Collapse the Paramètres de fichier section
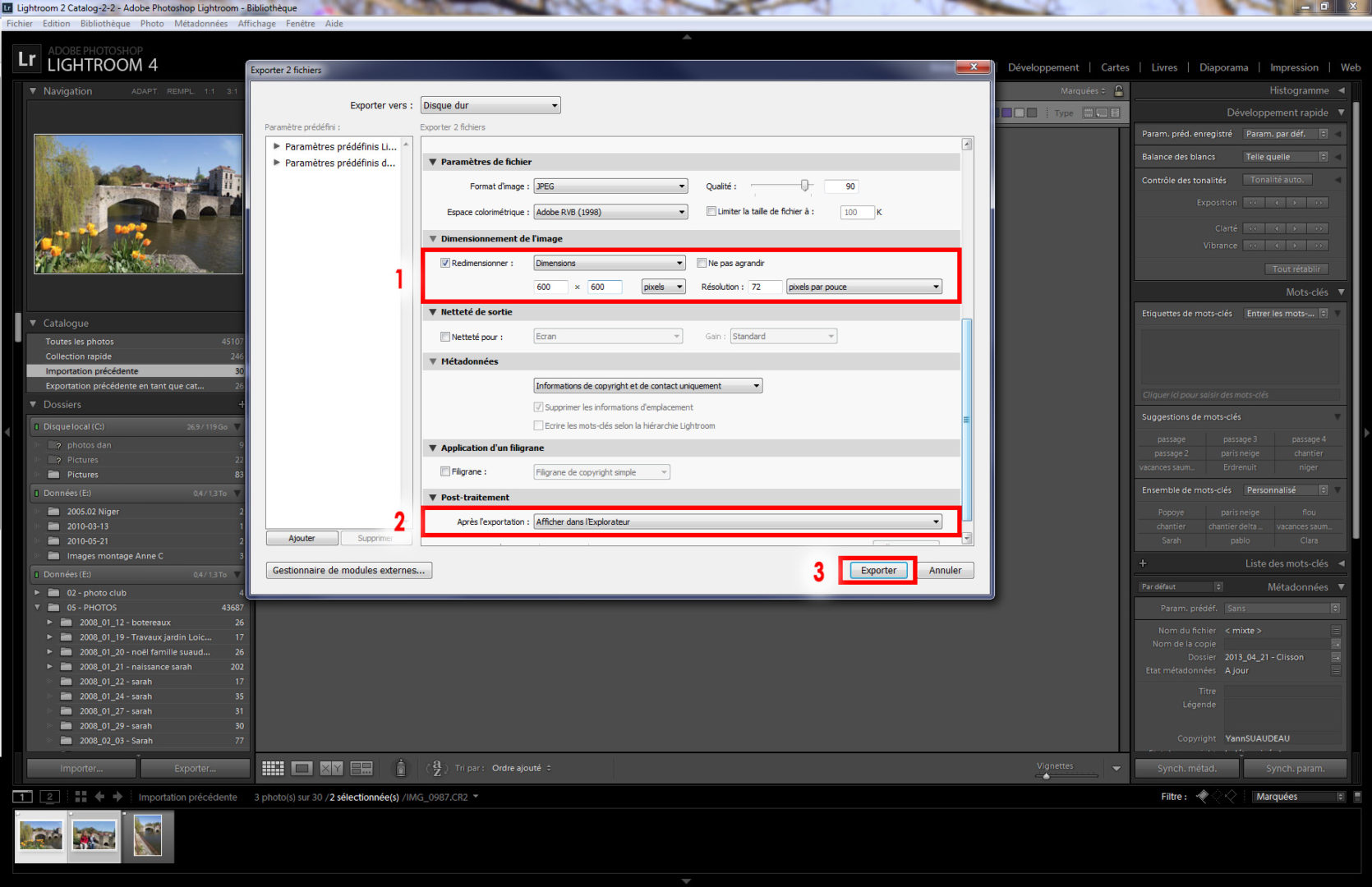Viewport: 1372px width, 887px height. (x=432, y=163)
